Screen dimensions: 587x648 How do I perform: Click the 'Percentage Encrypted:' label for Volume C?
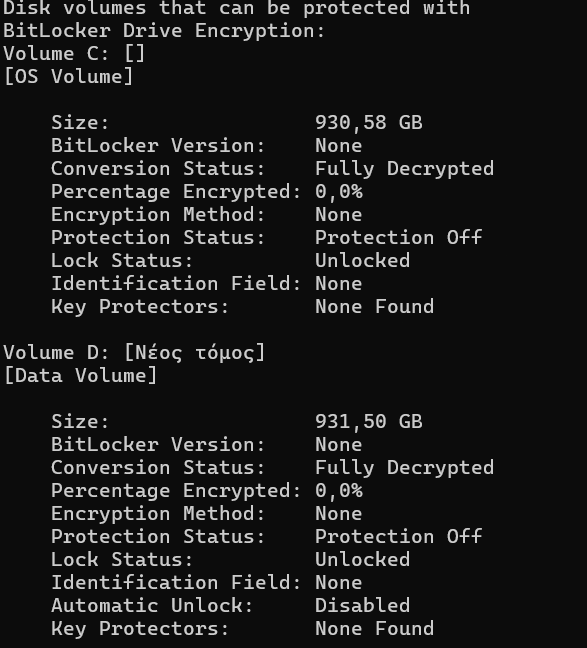pos(176,192)
